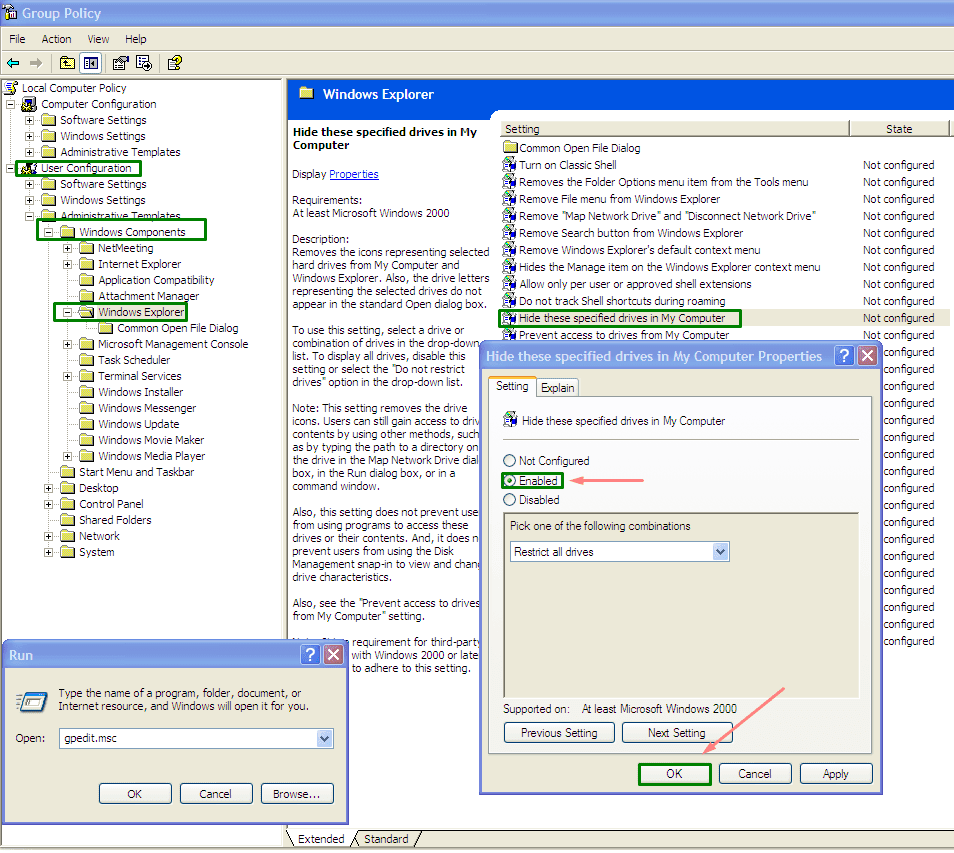Click the Forward arrow toolbar icon
The height and width of the screenshot is (853, 954).
click(36, 63)
